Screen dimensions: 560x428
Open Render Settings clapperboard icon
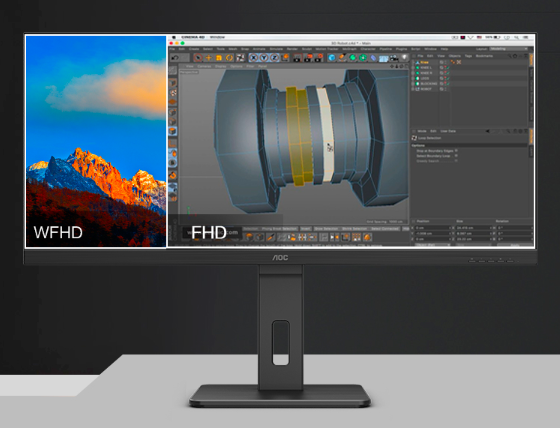(x=319, y=58)
